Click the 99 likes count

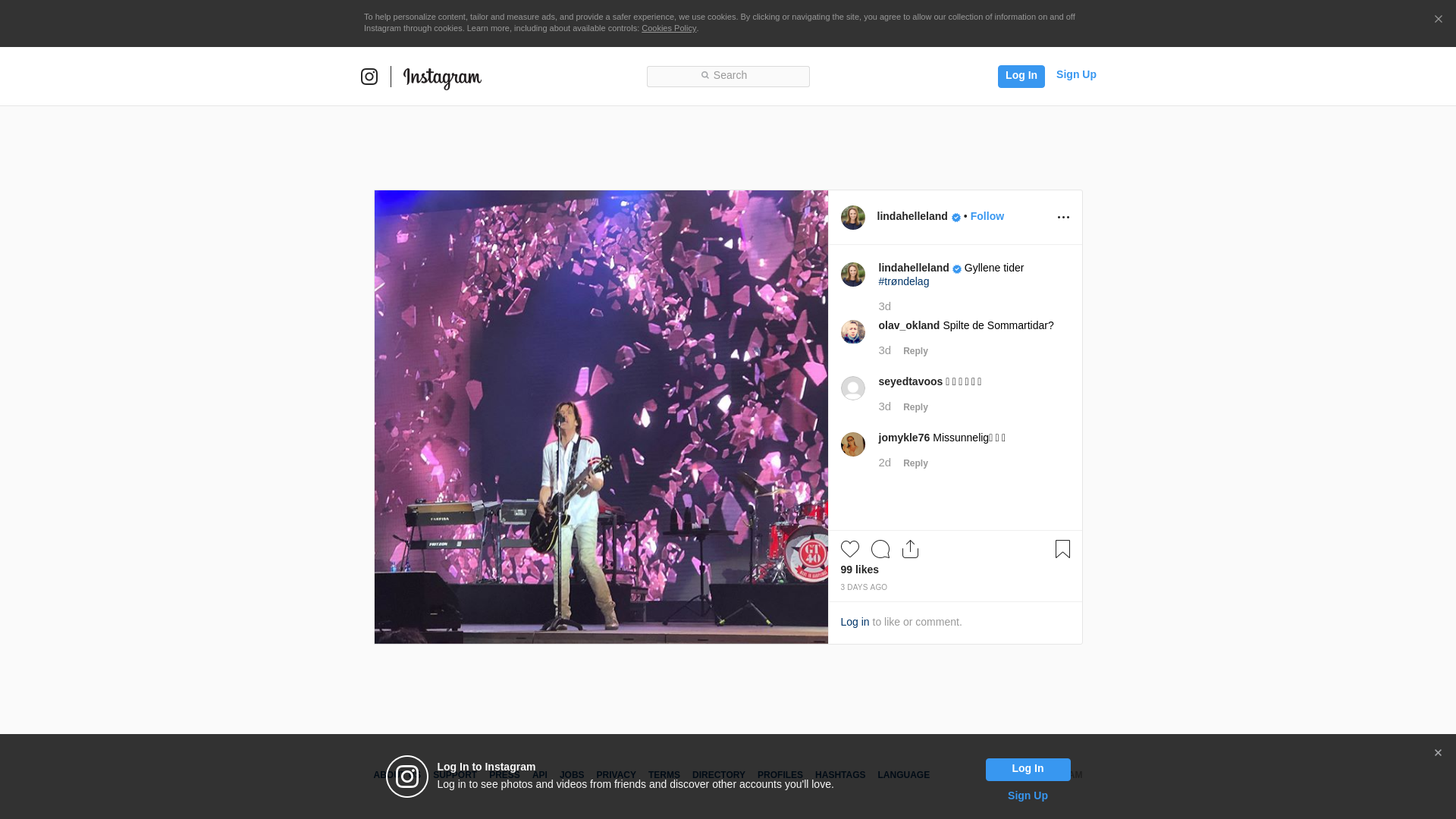click(x=859, y=570)
